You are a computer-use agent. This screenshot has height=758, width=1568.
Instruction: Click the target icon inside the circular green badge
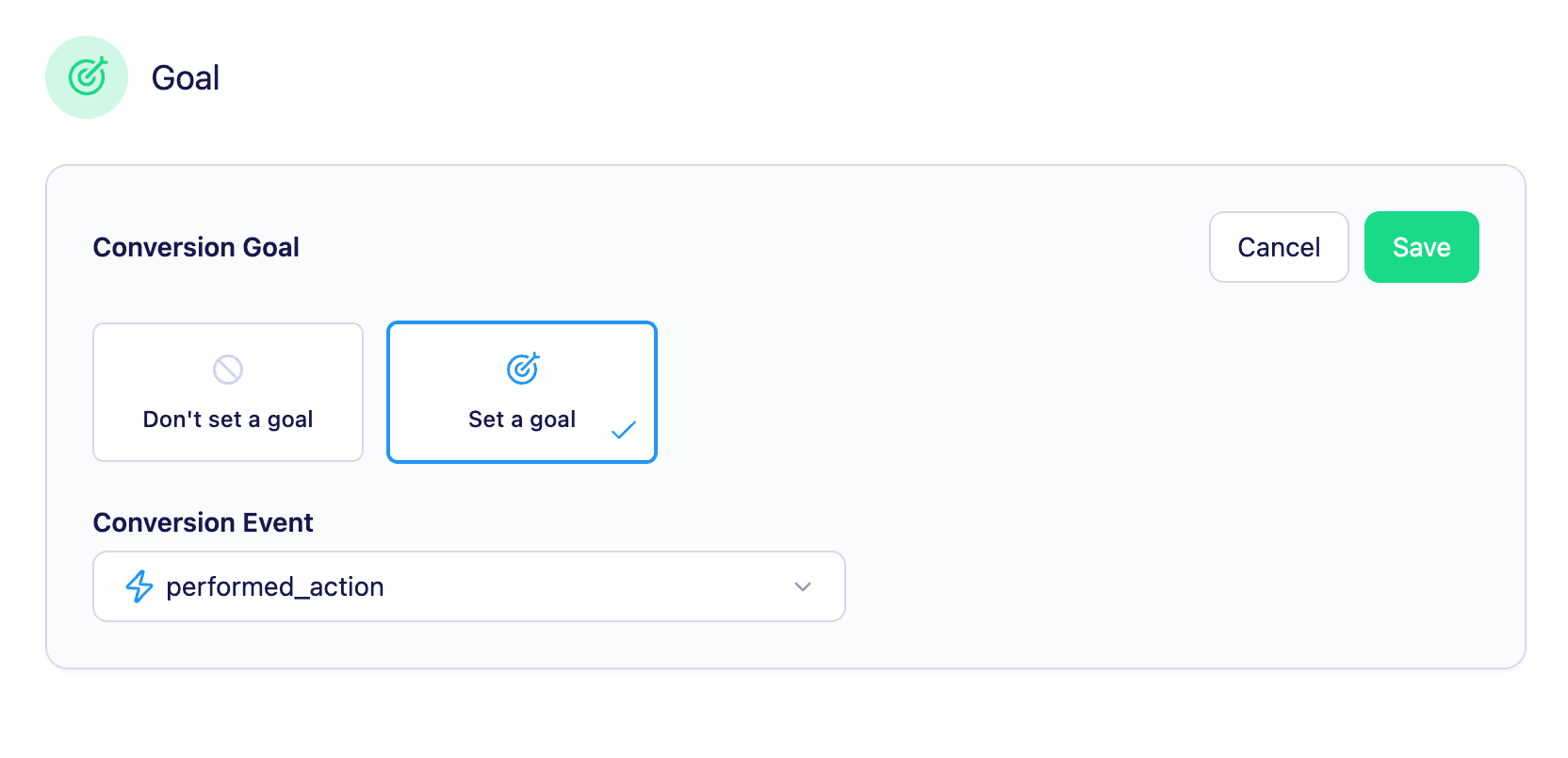(86, 77)
